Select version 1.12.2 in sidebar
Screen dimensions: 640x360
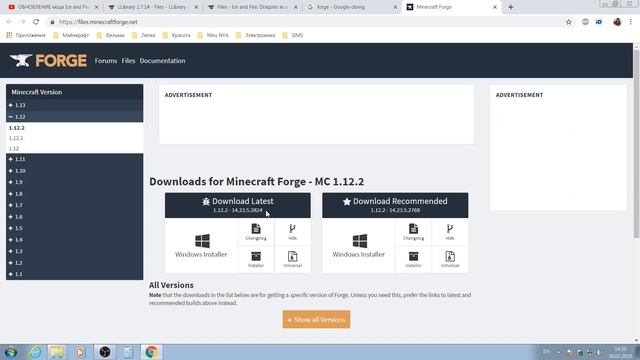[17, 128]
